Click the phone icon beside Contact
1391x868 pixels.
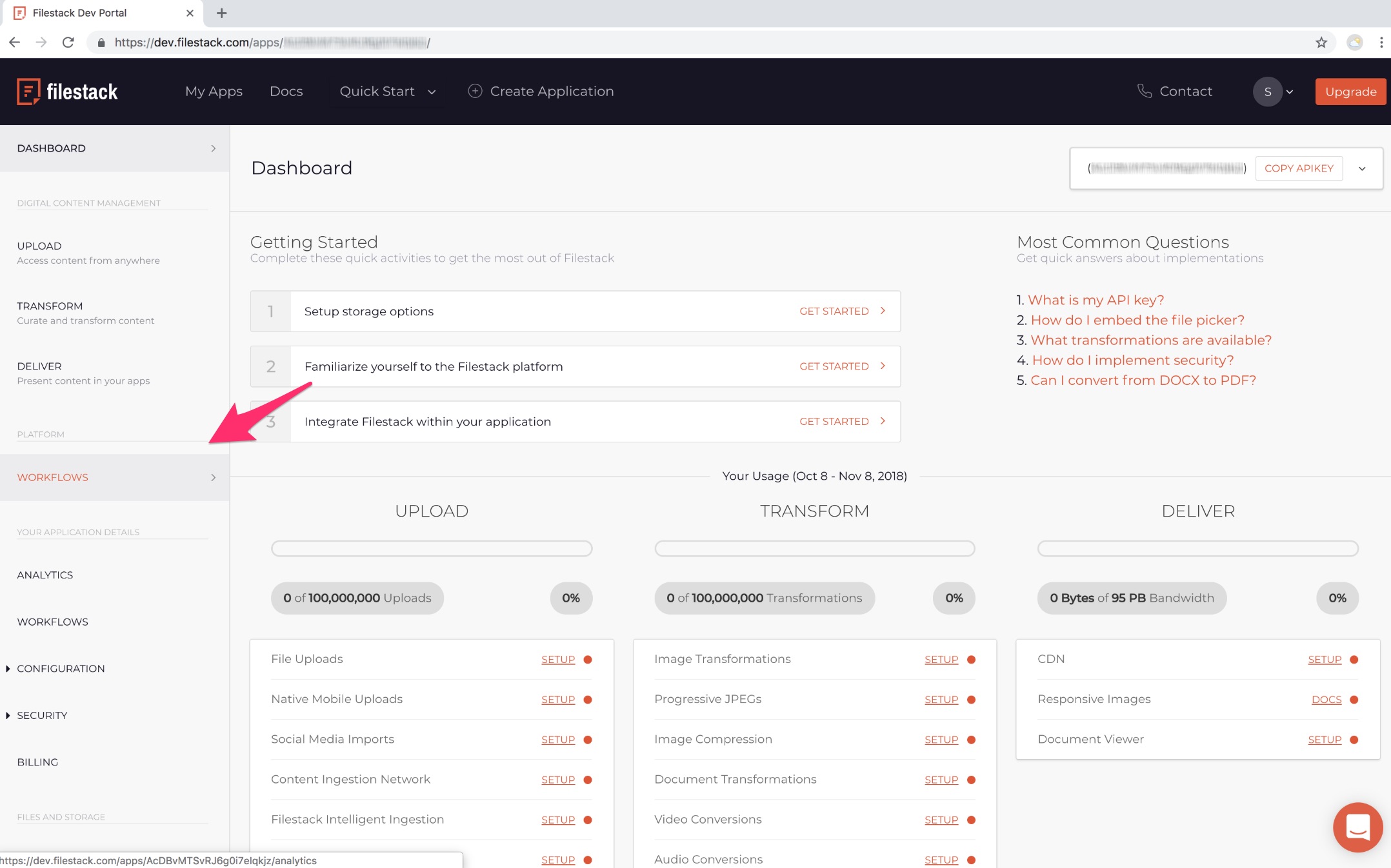[x=1144, y=91]
